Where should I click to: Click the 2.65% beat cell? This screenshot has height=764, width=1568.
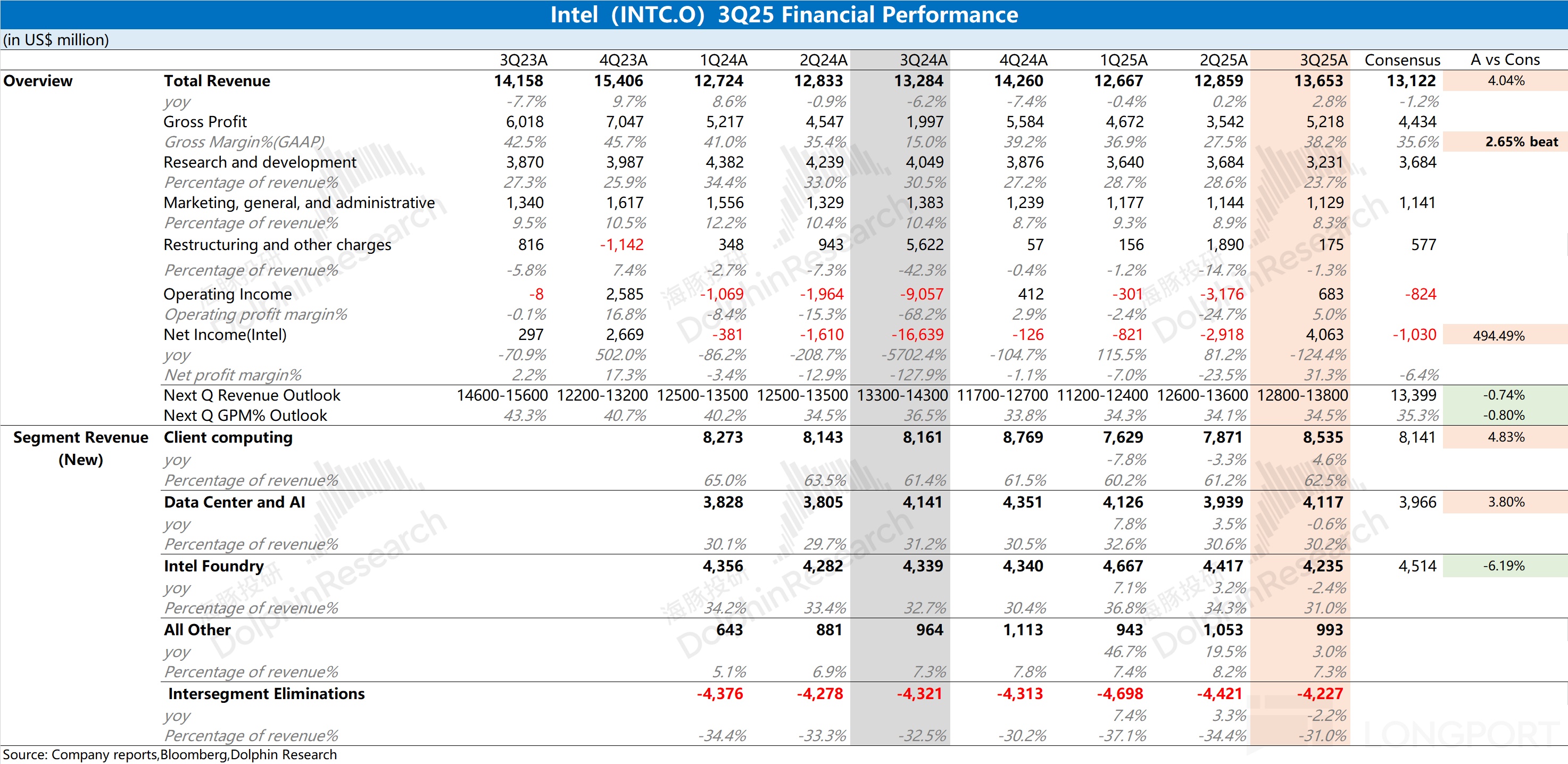coord(1521,142)
